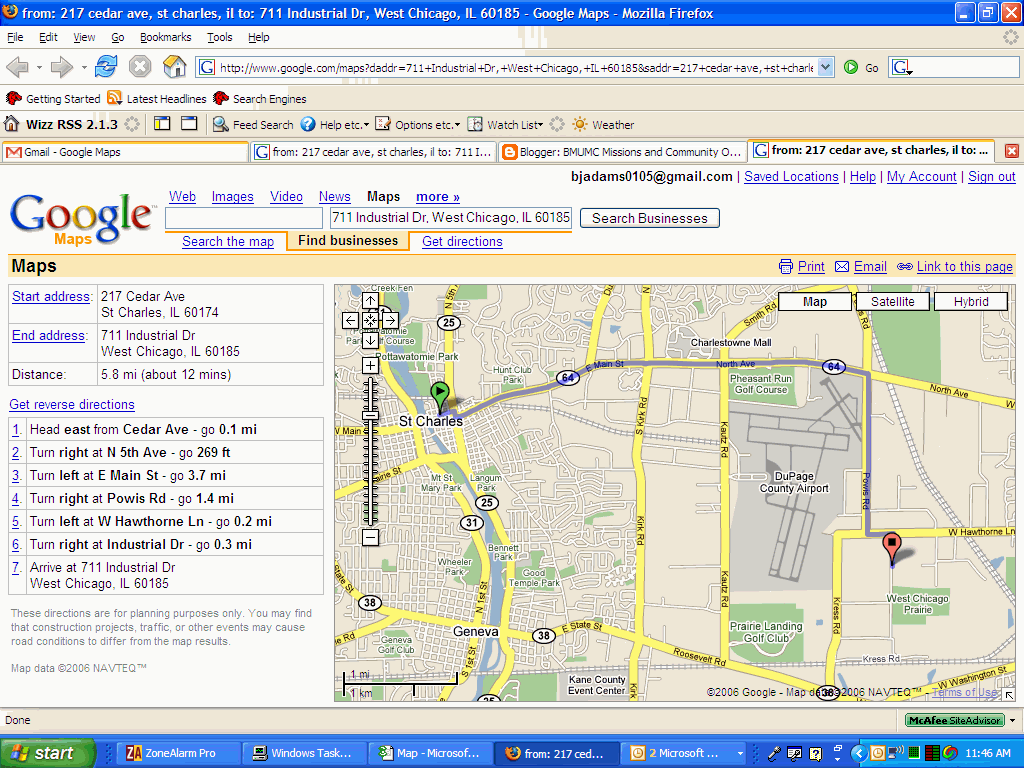Click the Email link
1024x768 pixels.
[x=870, y=266]
